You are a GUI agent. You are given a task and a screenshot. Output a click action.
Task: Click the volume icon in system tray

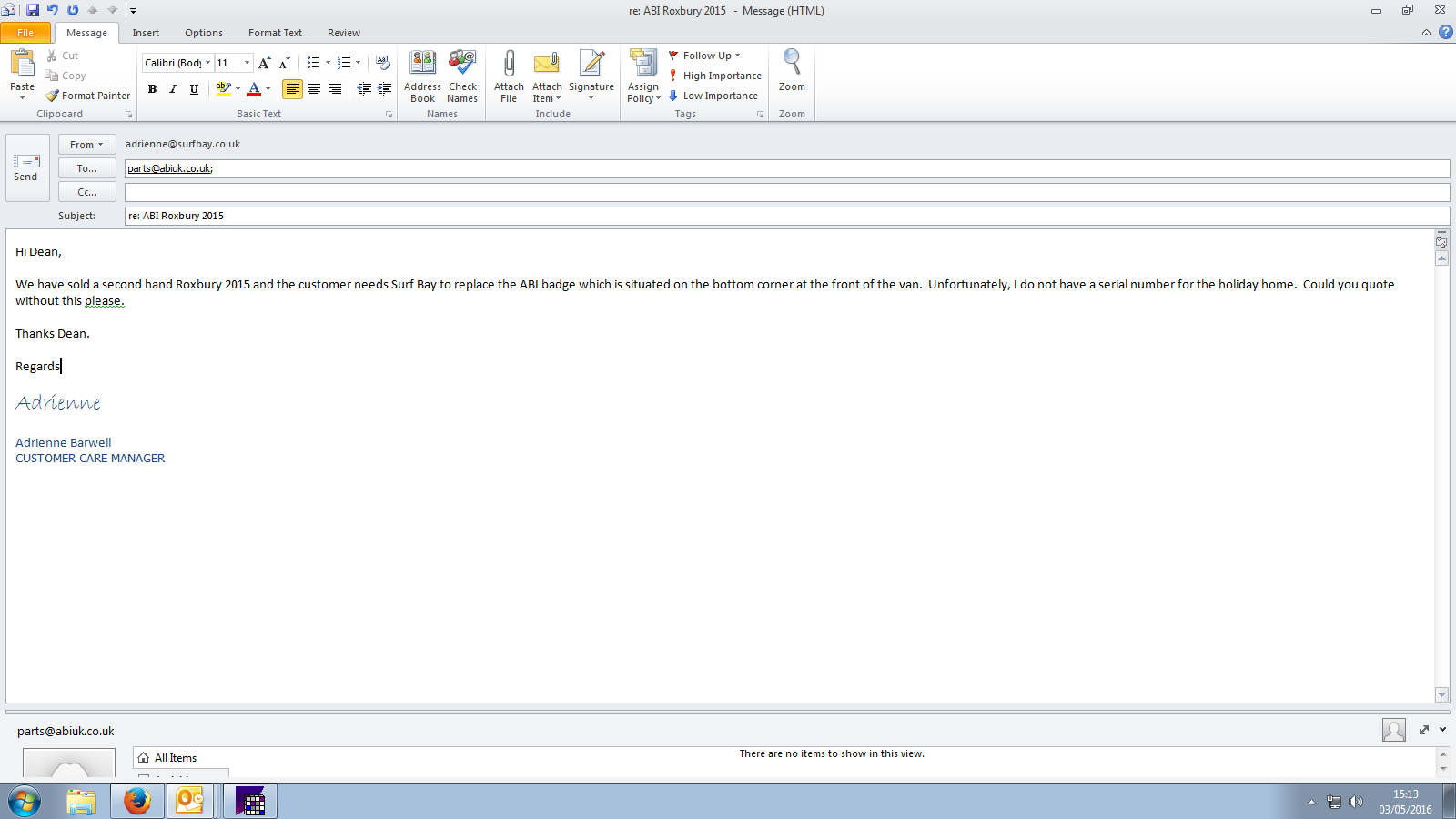point(1356,802)
